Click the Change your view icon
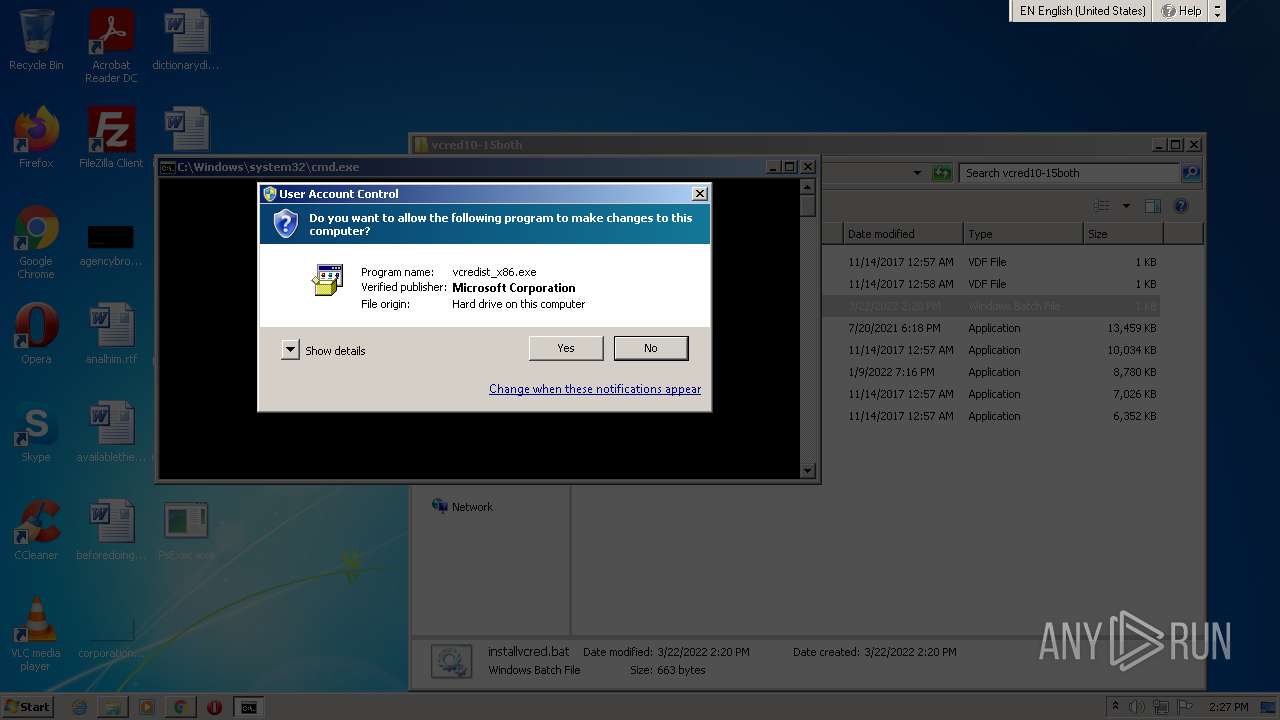Viewport: 1280px width, 720px height. [1102, 206]
